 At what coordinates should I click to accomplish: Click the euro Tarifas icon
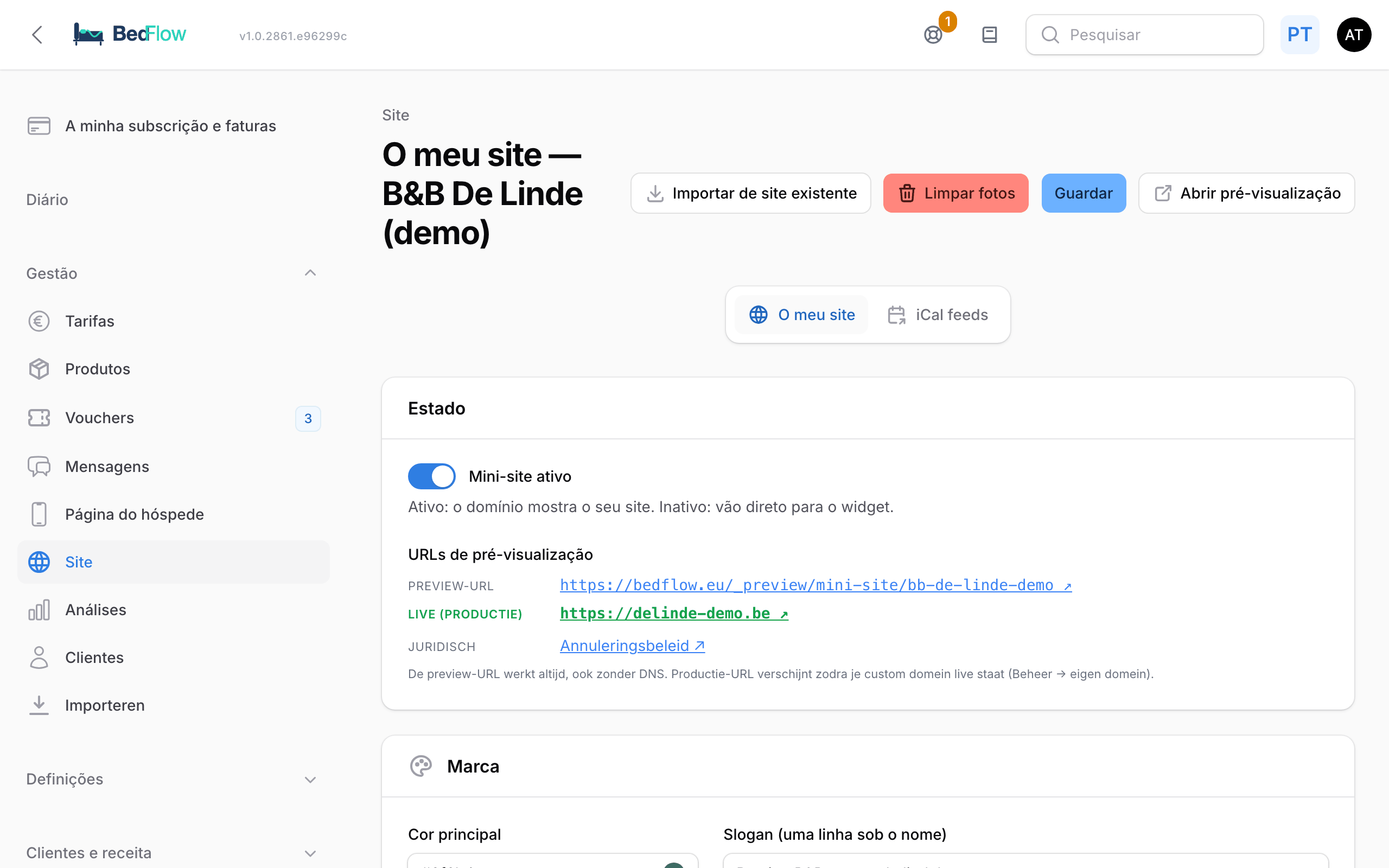point(39,321)
